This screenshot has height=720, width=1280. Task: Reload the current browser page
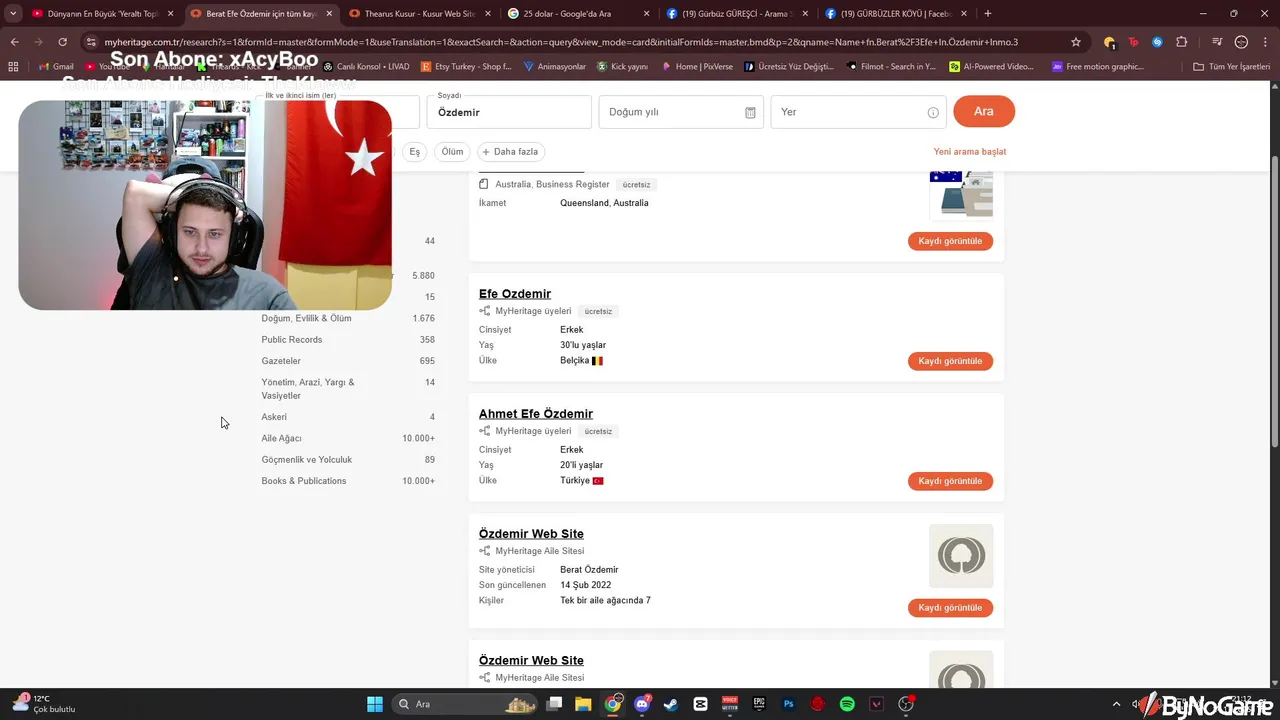(x=62, y=42)
